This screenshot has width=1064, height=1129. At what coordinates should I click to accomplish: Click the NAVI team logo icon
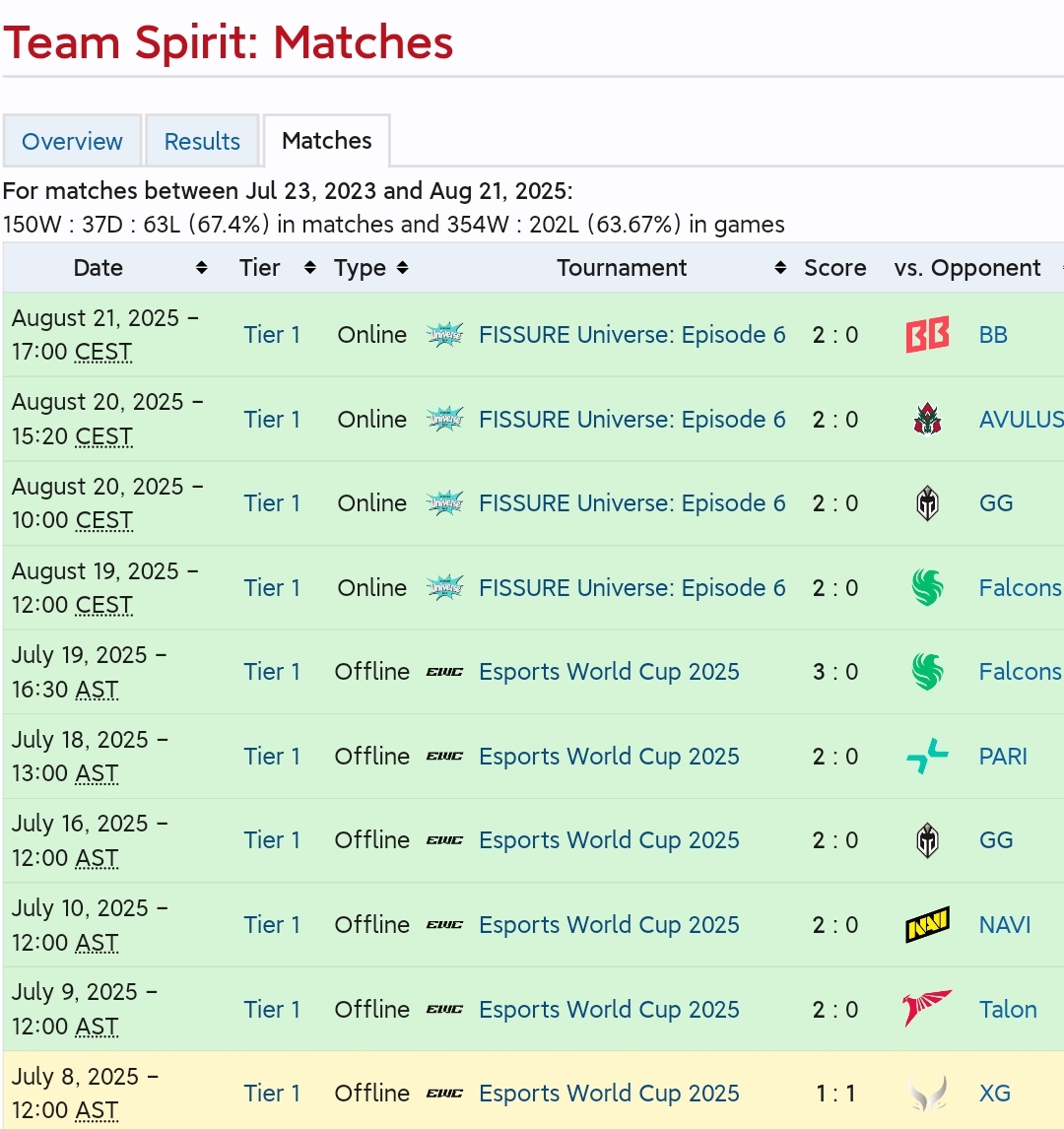[927, 925]
